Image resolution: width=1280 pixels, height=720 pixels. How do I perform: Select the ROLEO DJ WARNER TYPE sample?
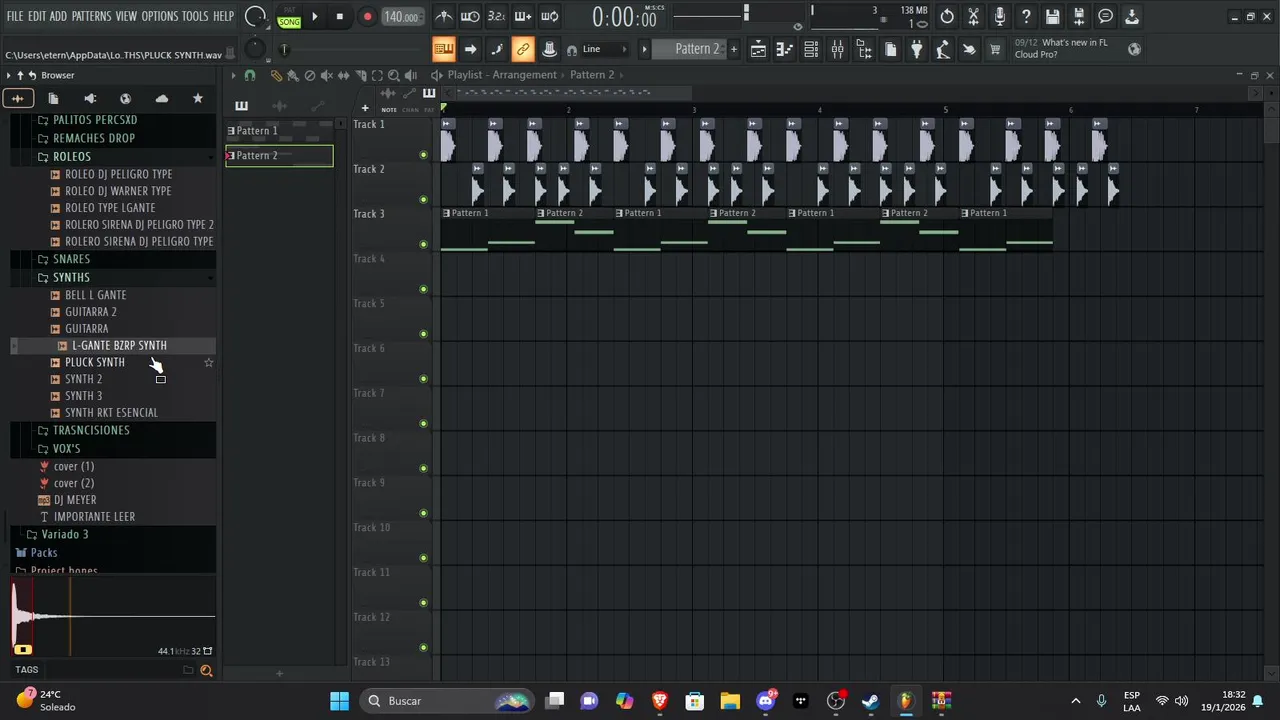(118, 191)
